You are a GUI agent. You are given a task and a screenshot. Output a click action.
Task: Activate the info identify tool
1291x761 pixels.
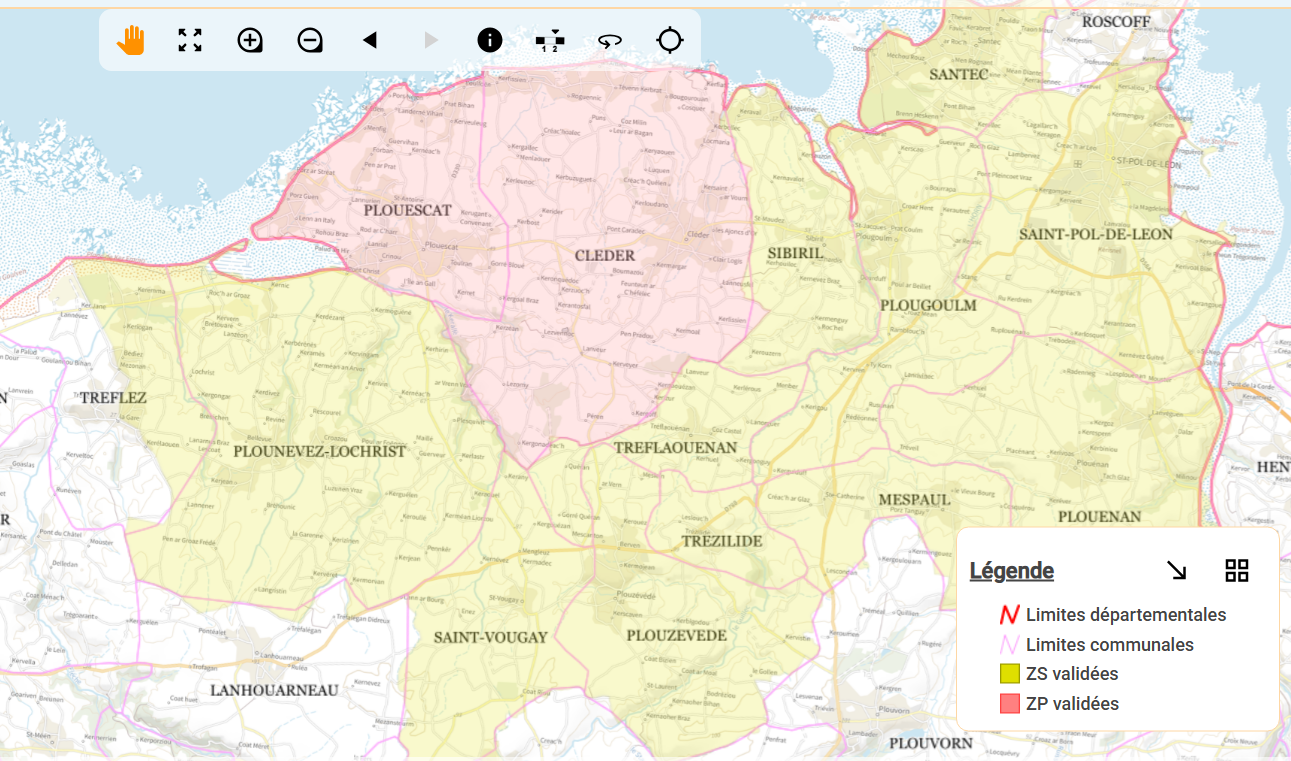point(490,40)
